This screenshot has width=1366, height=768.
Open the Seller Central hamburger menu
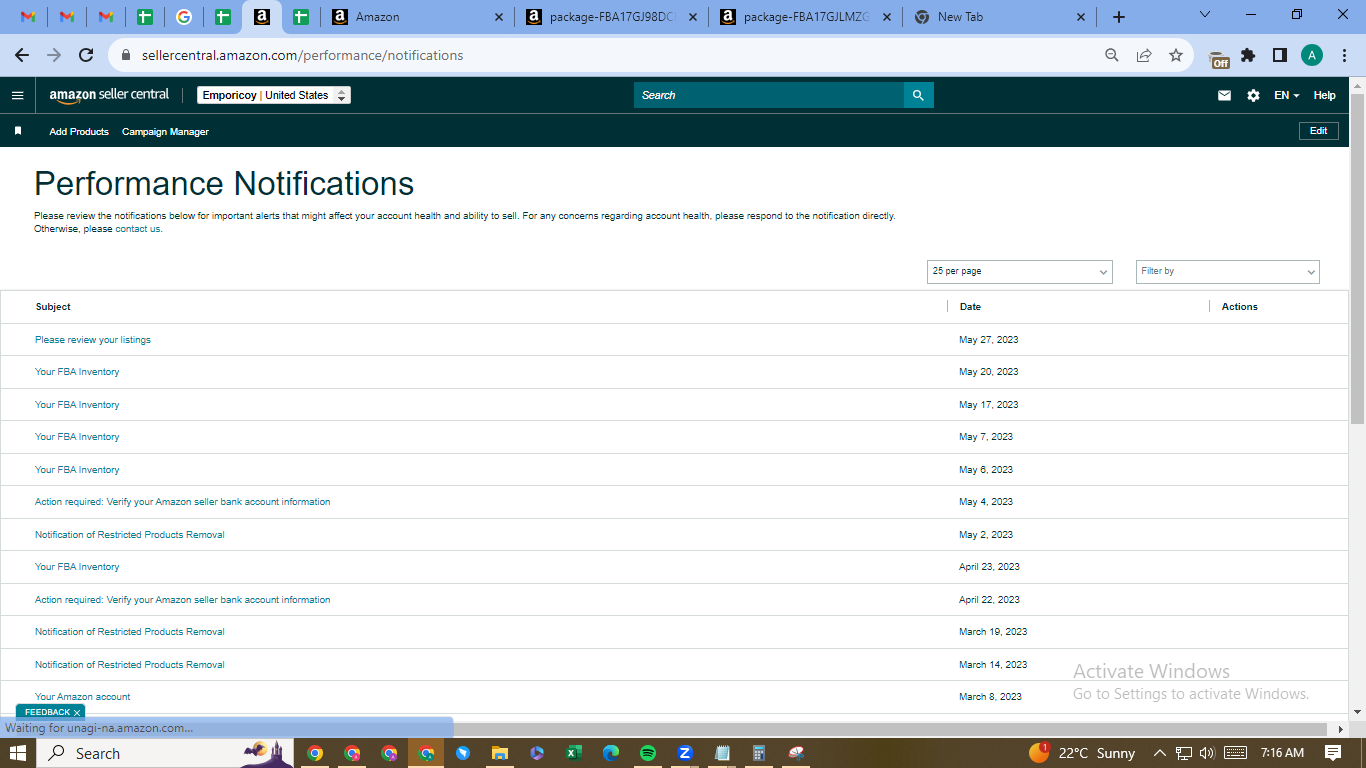(x=17, y=95)
